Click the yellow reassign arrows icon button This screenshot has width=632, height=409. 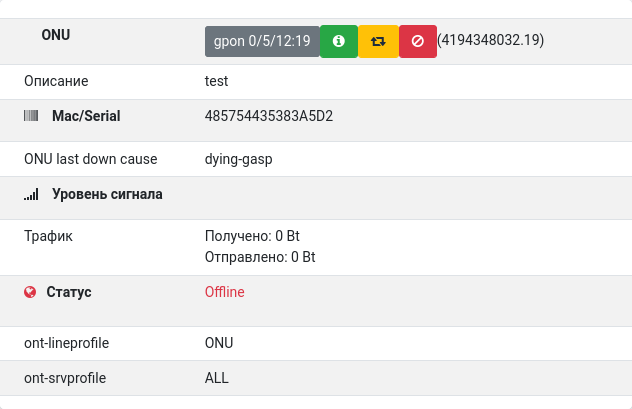(x=378, y=42)
